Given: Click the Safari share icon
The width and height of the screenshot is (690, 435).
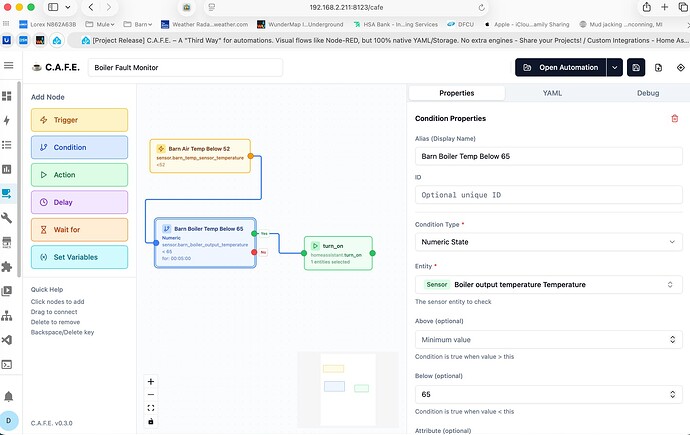Looking at the screenshot, I should 646,7.
